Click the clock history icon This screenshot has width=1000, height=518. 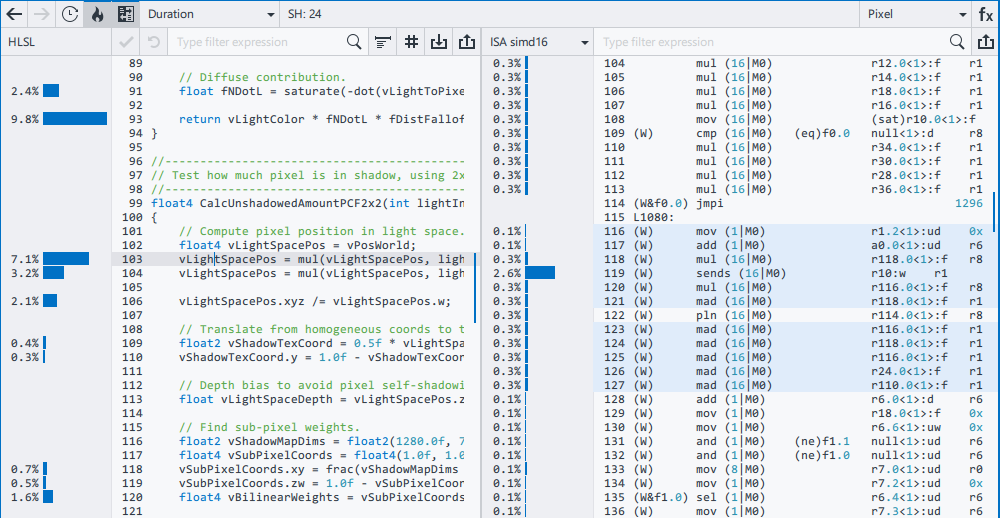tap(69, 15)
